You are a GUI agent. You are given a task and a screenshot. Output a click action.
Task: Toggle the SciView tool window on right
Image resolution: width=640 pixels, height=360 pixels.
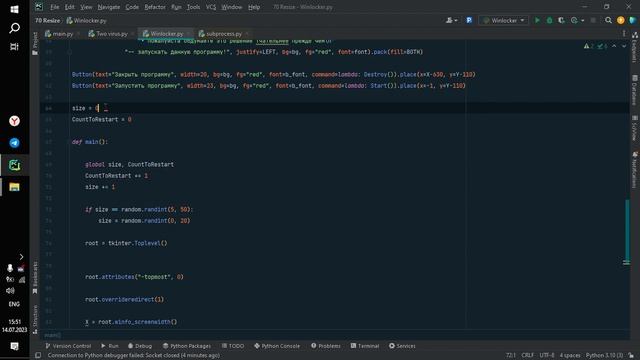(635, 128)
